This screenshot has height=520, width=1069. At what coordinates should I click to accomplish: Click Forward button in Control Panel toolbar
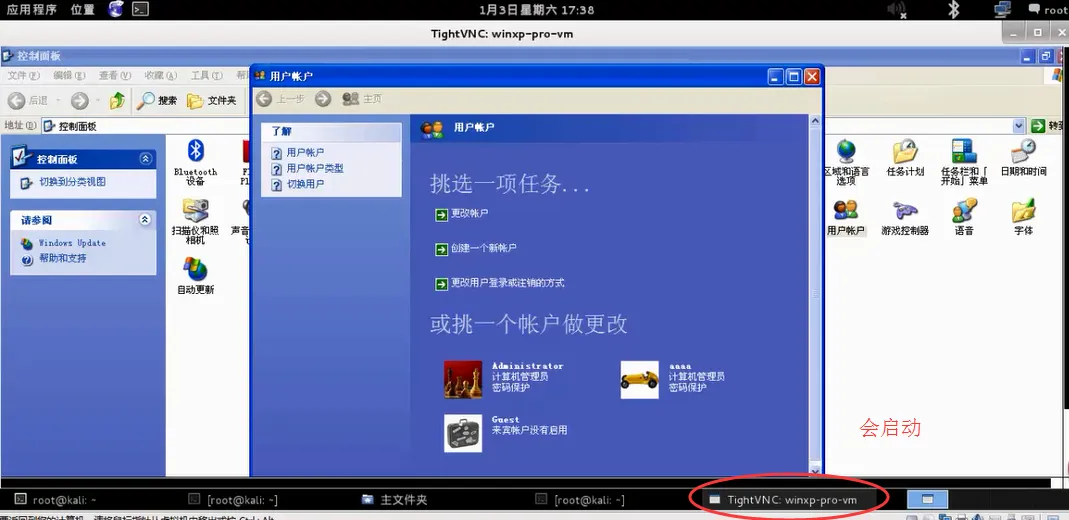tap(80, 101)
